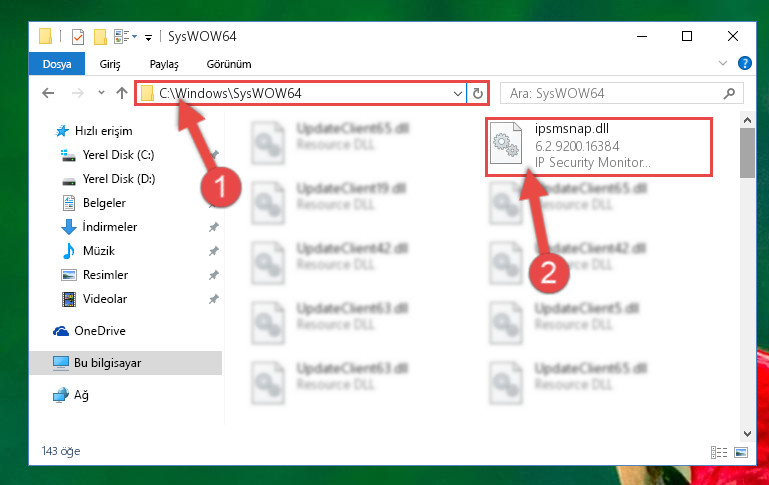This screenshot has width=769, height=485.
Task: Select the ipsmsnap.dll file
Action: coord(598,146)
